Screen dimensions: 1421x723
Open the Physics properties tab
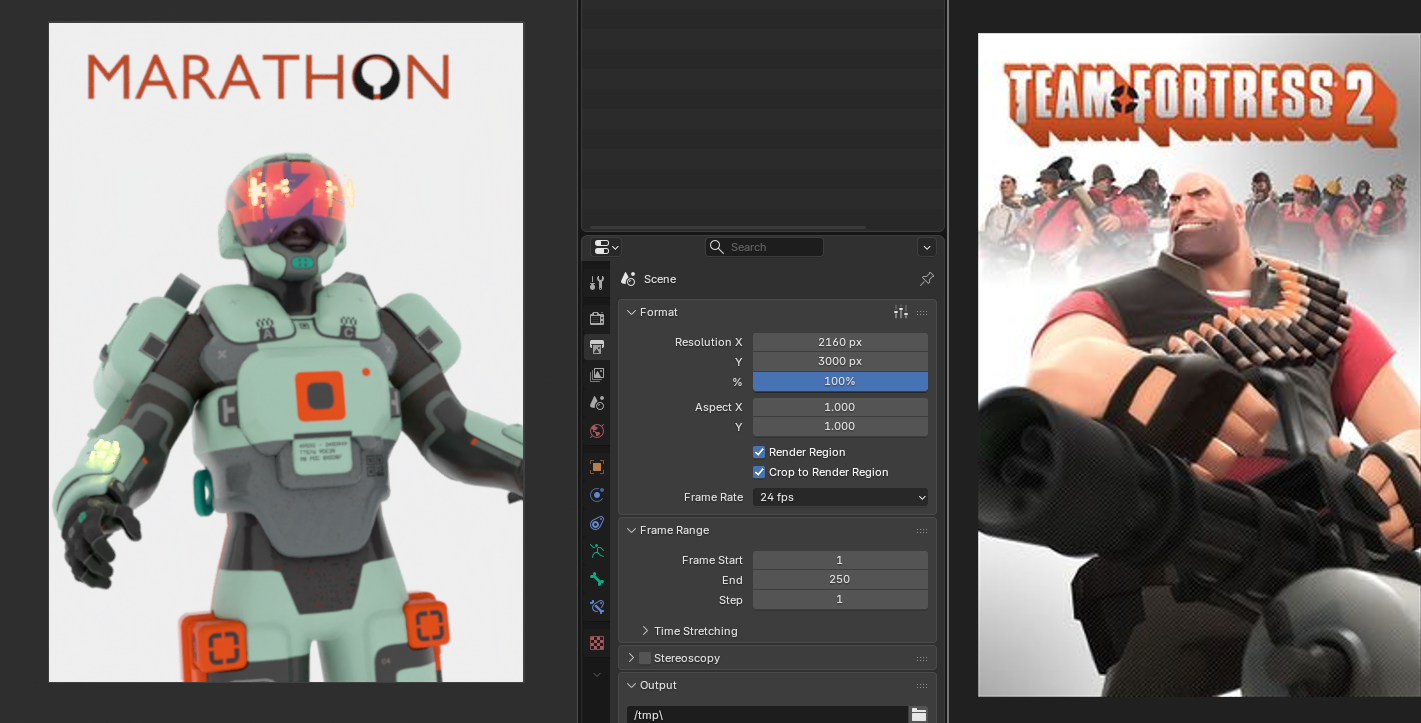597,495
